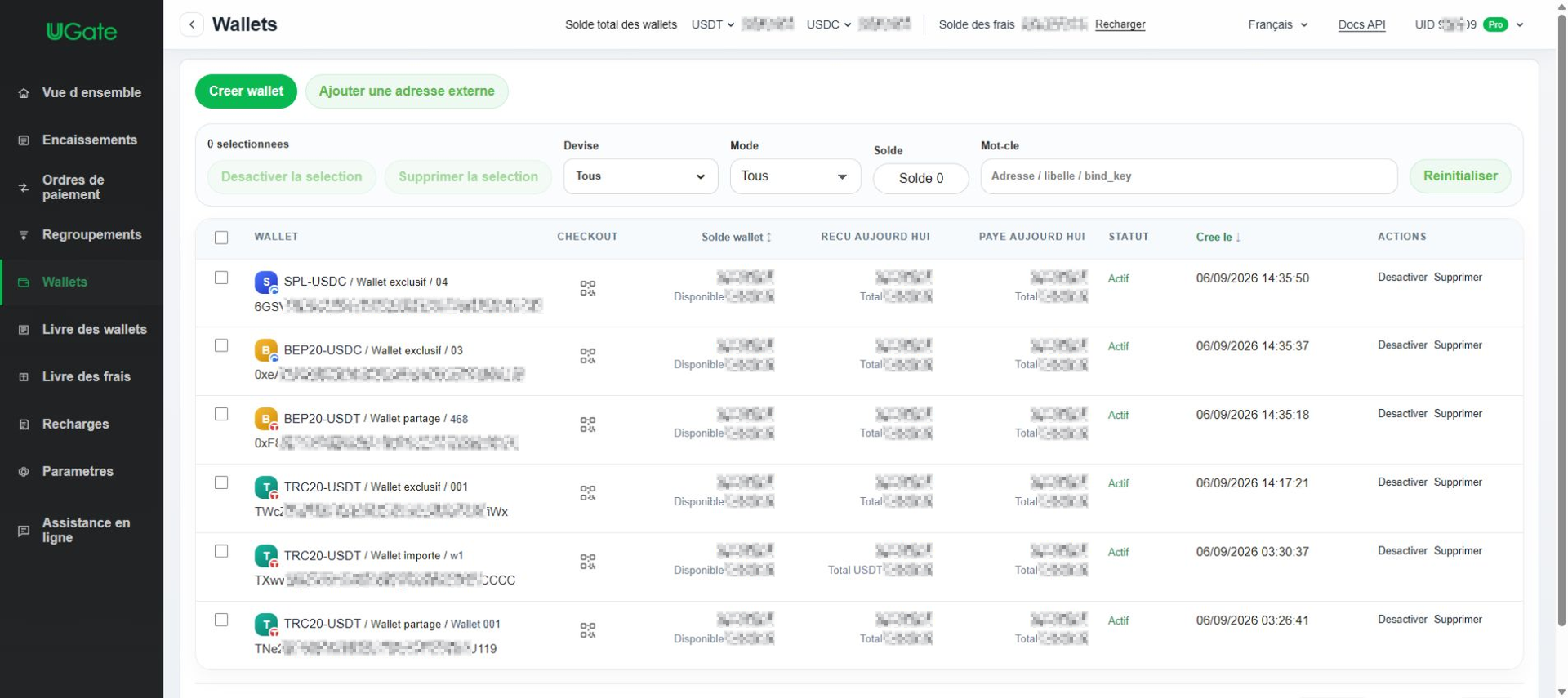Check the BEP20-USDC wallet 03 row checkbox

(221, 345)
